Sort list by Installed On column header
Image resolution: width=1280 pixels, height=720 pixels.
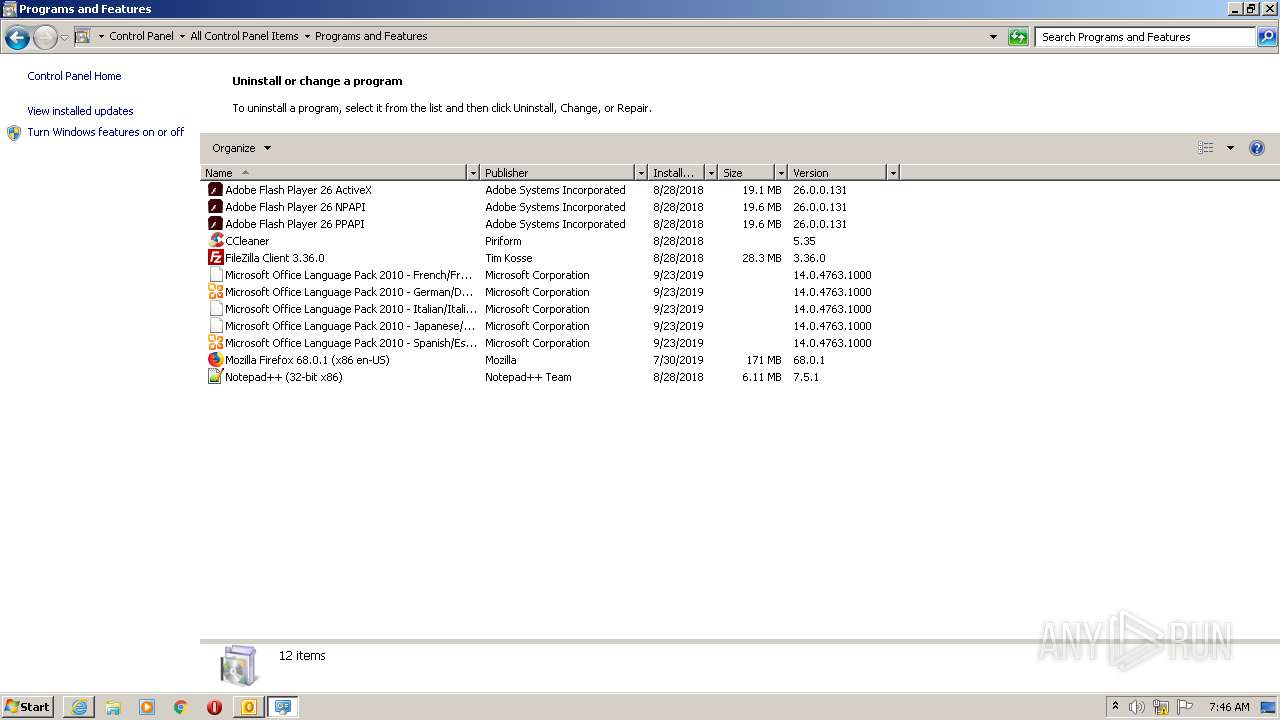pos(676,173)
